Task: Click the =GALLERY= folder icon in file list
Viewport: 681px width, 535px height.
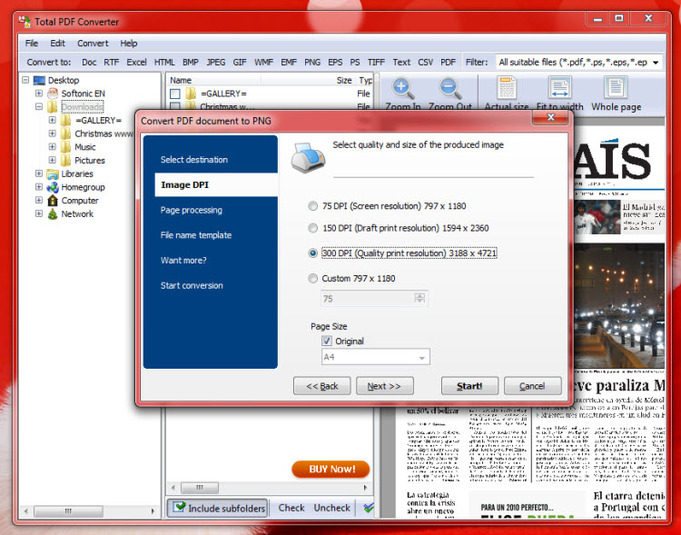Action: tap(191, 93)
